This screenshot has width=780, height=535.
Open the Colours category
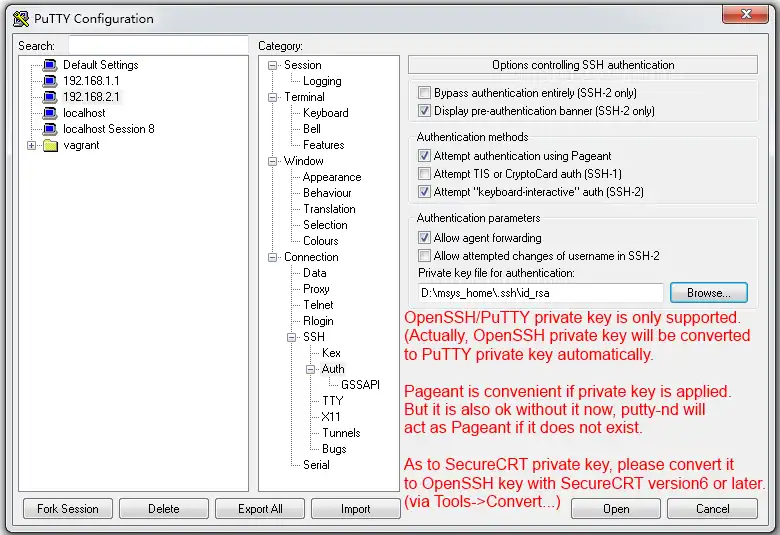tap(321, 241)
